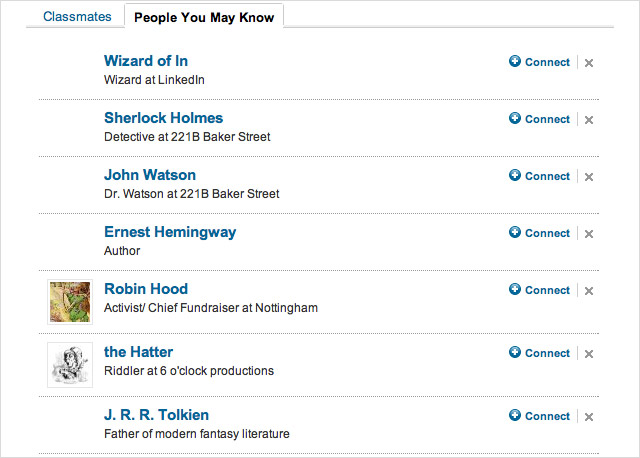Viewport: 640px width, 458px height.
Task: Connect with the Hatter
Action: 539,353
